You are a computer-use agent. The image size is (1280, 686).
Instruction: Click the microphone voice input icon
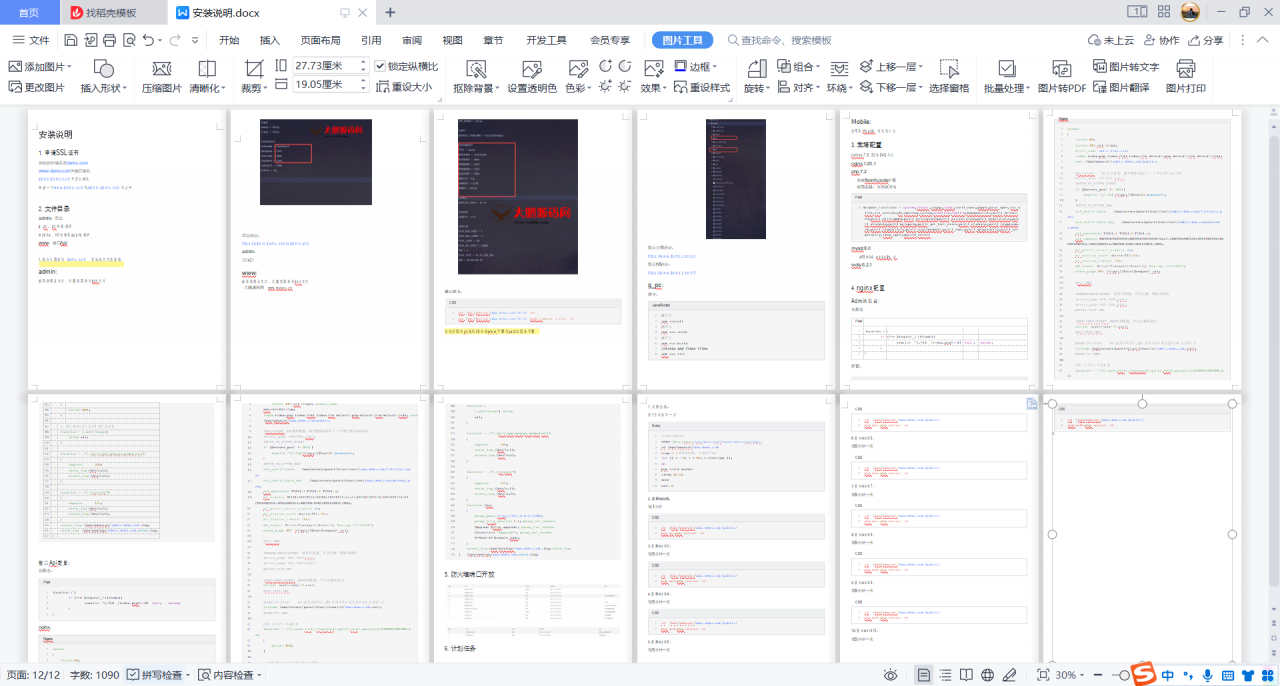point(1208,675)
